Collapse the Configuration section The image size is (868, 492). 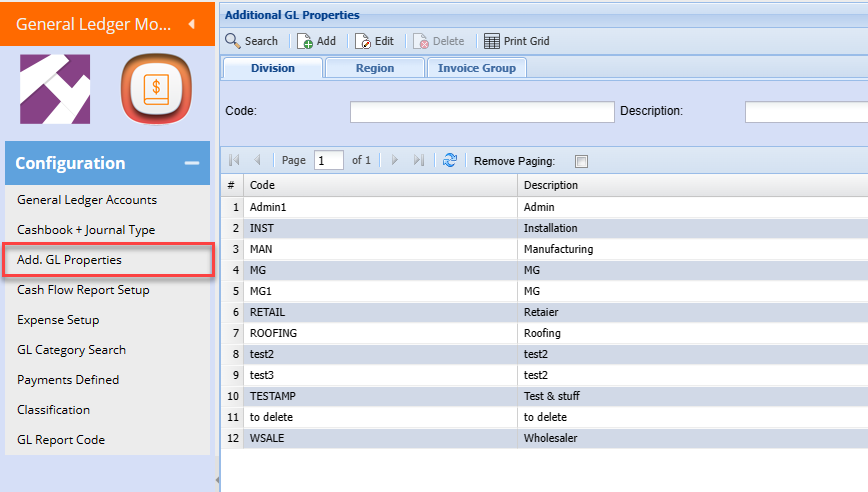(191, 163)
